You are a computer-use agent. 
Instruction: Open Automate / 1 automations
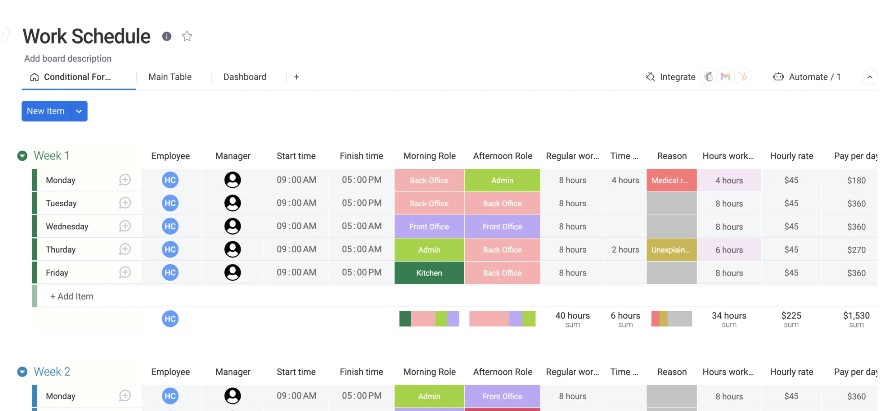coord(807,77)
